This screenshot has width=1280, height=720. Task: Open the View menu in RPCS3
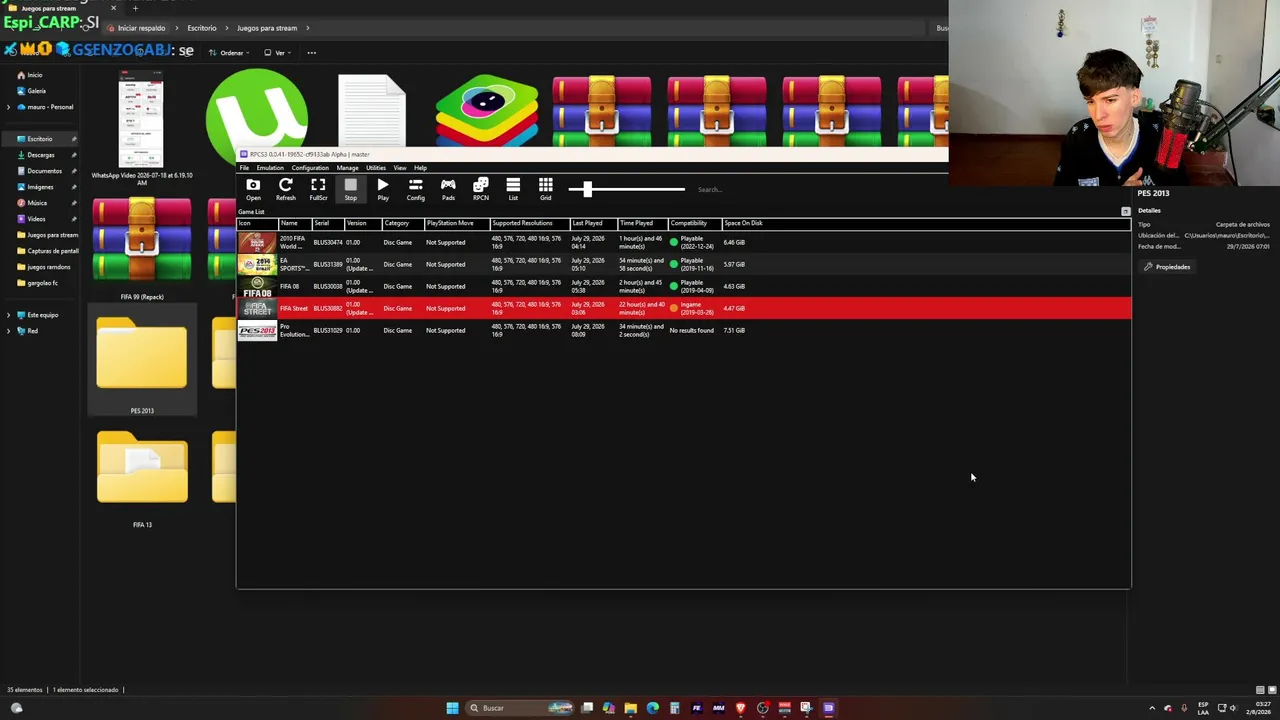[400, 168]
